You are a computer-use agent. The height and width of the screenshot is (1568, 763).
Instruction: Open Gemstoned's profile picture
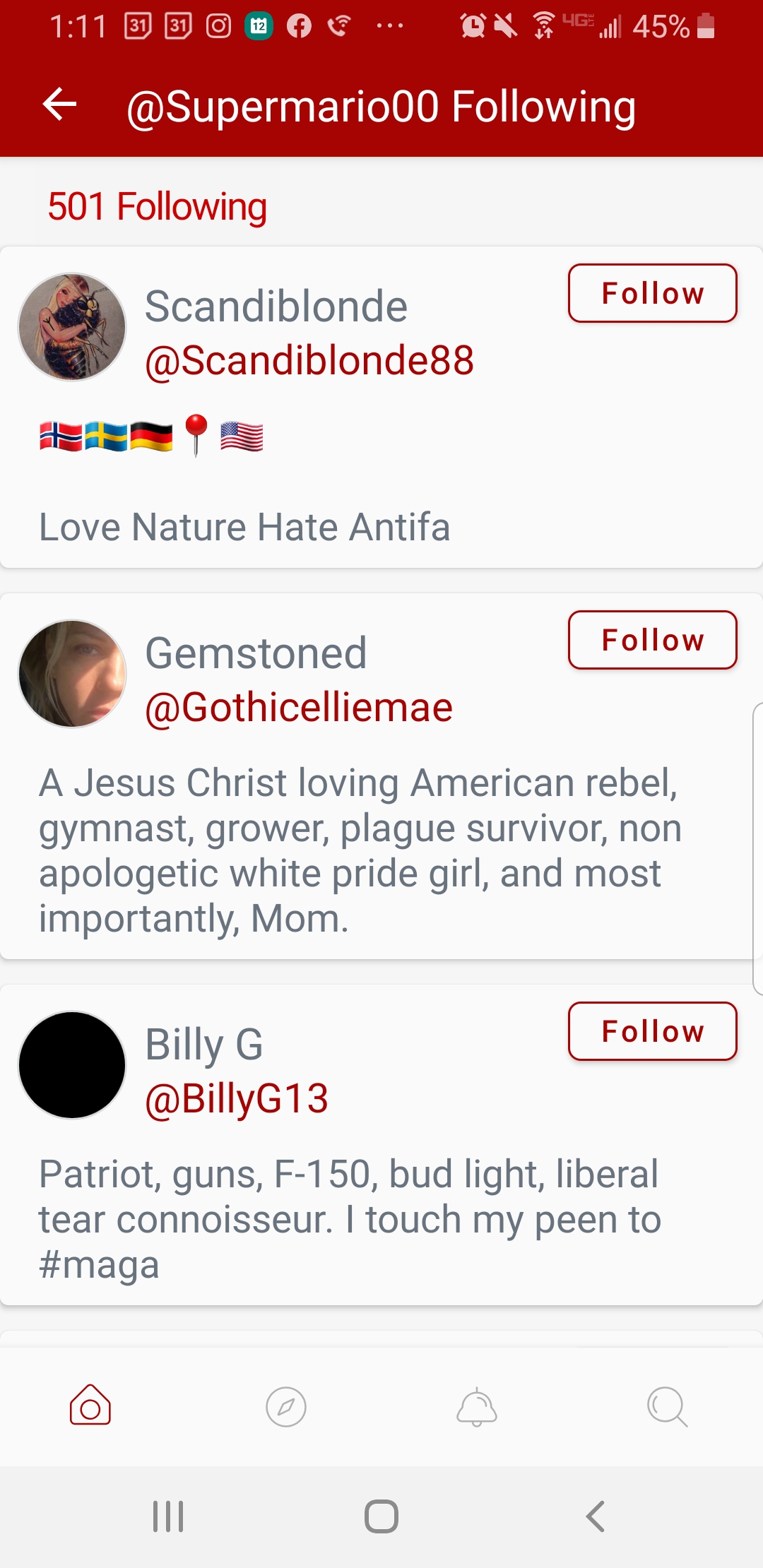pos(72,674)
